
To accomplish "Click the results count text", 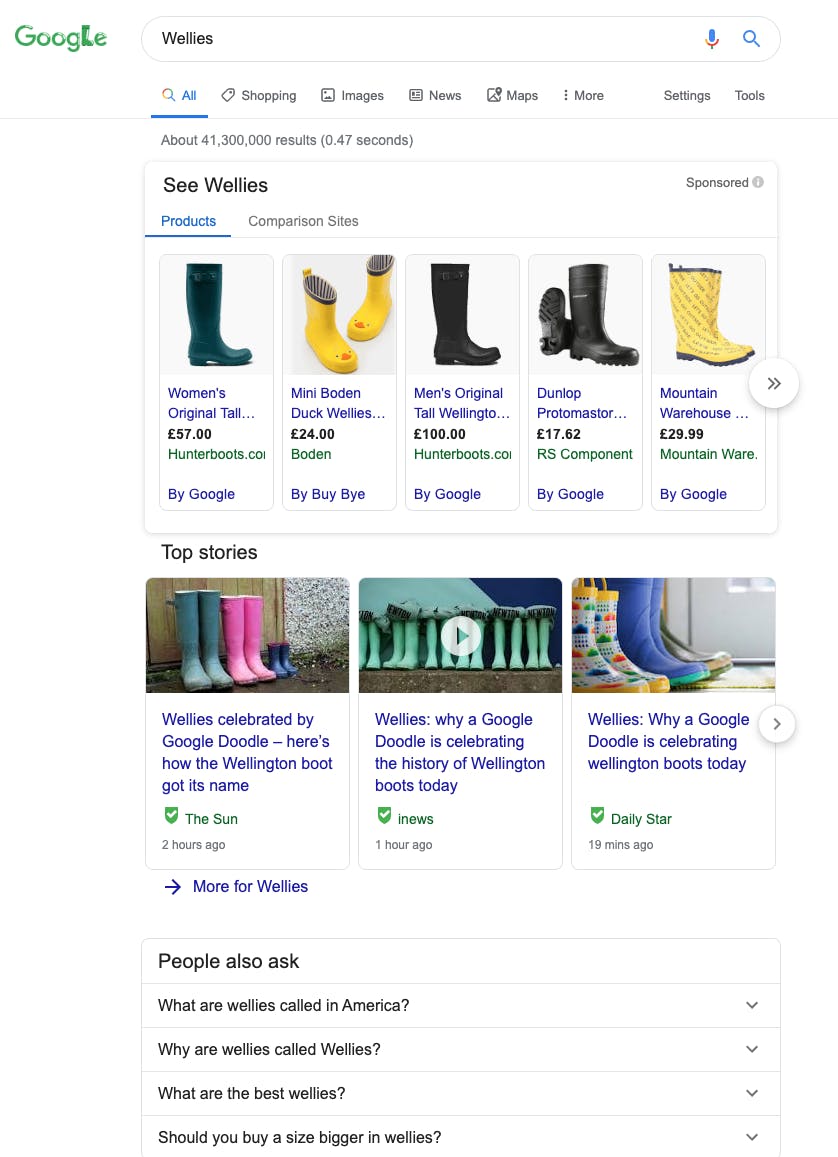I will tap(287, 139).
